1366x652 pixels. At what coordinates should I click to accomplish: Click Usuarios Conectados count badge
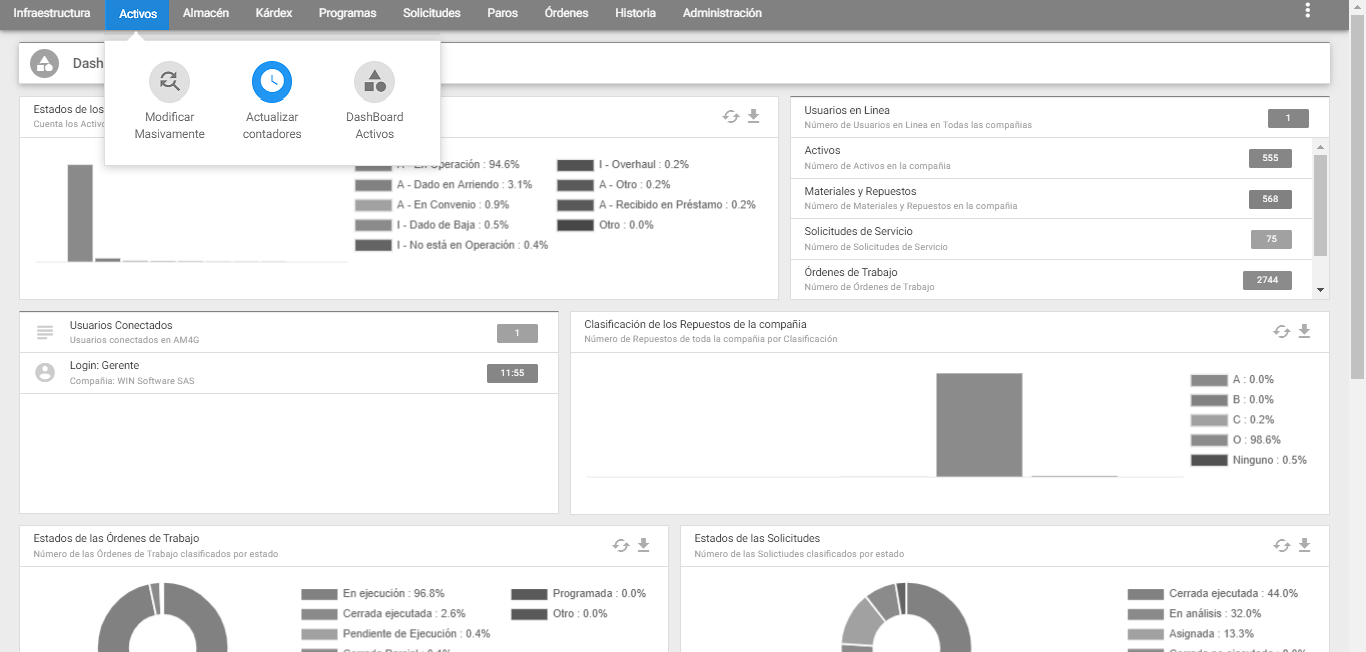click(517, 333)
